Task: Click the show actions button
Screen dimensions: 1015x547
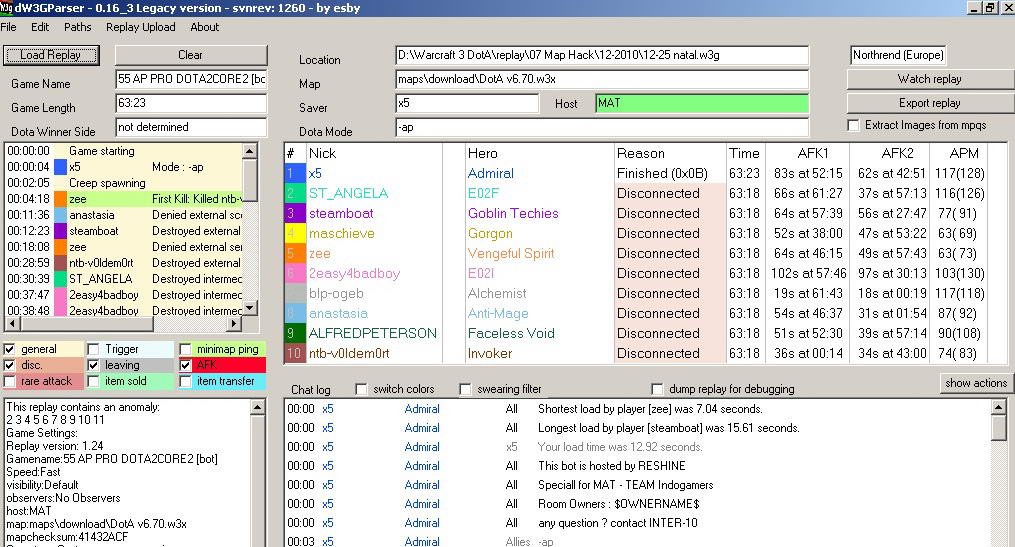Action: 975,383
